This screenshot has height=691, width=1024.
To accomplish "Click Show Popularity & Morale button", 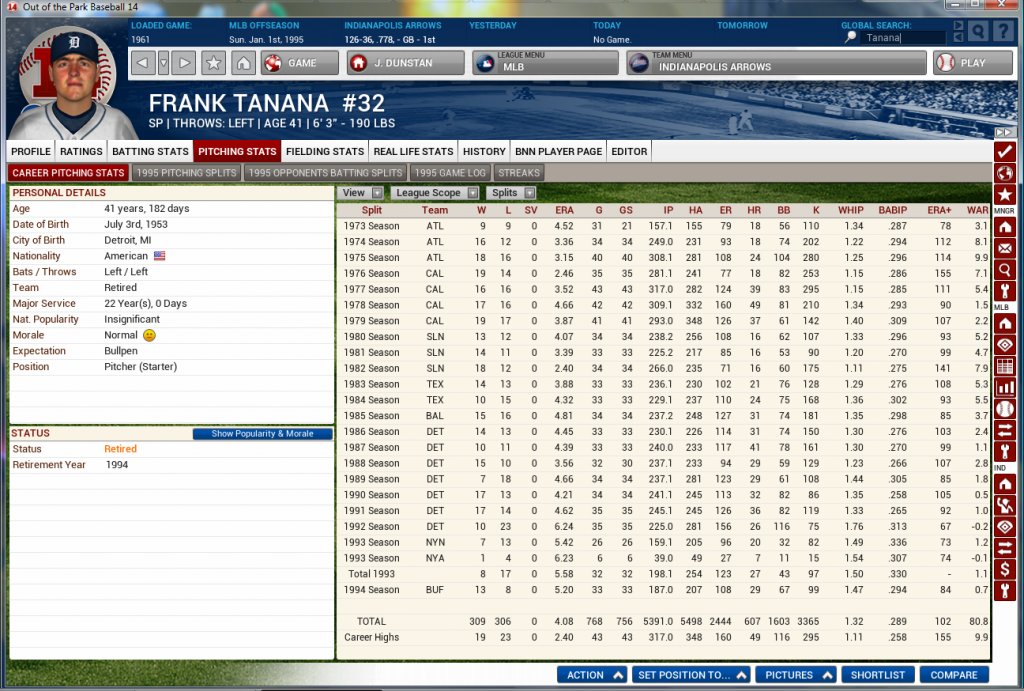I will point(262,434).
